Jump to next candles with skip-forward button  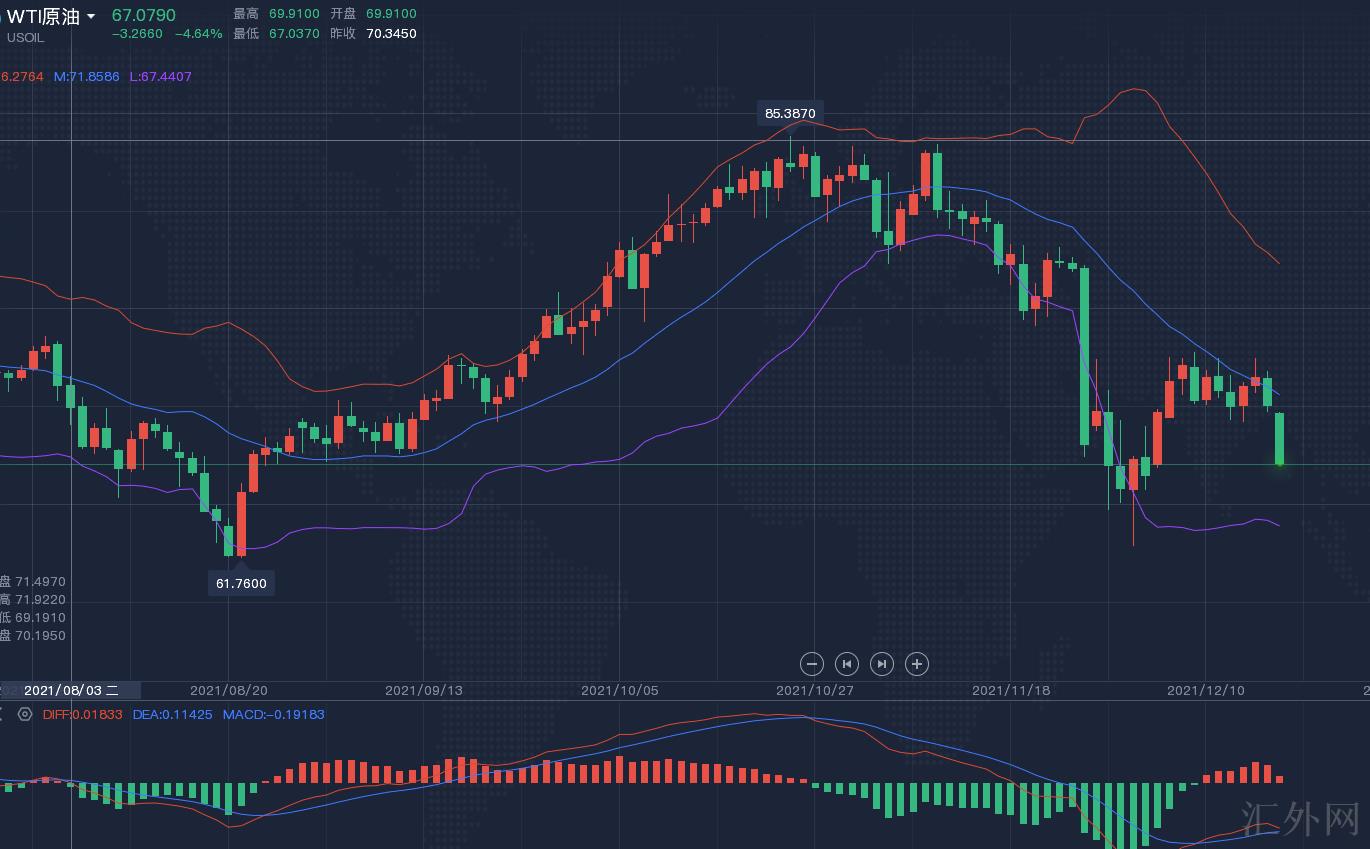pos(882,663)
